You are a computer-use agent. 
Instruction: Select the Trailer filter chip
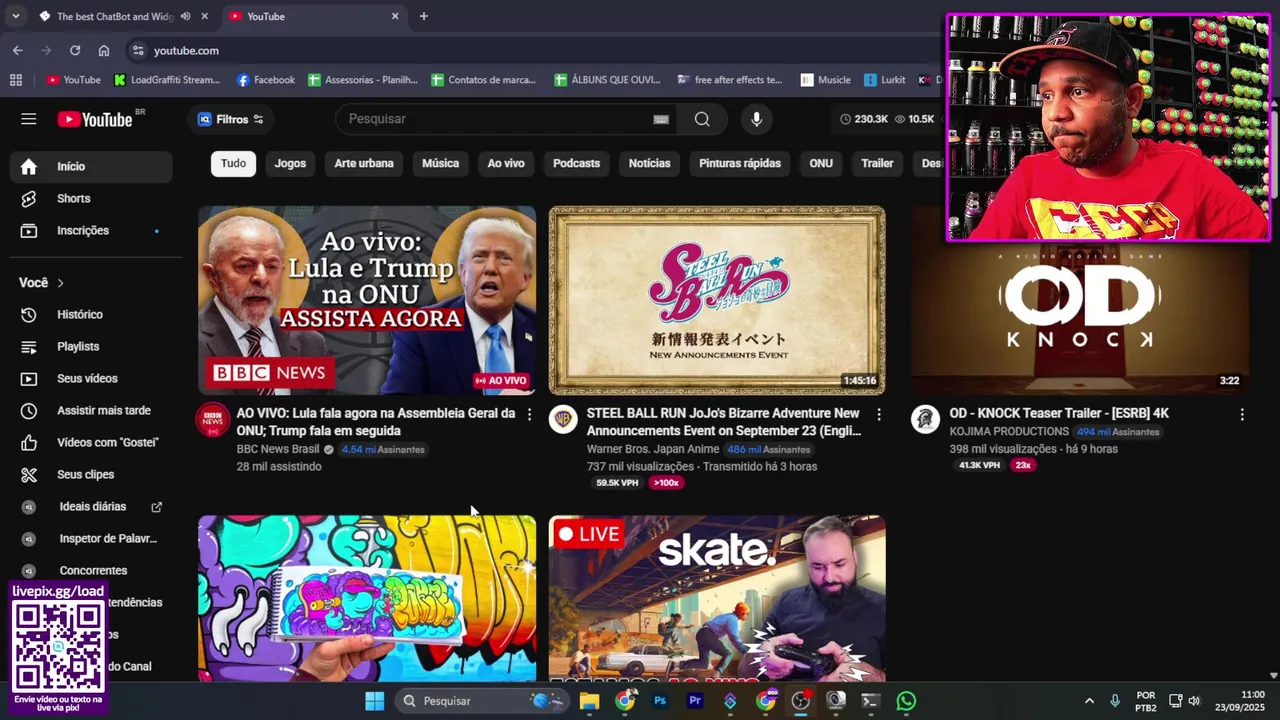click(x=877, y=163)
